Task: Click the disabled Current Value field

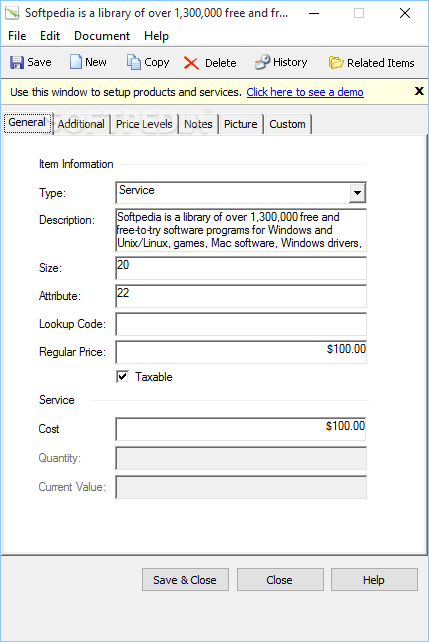Action: click(241, 487)
